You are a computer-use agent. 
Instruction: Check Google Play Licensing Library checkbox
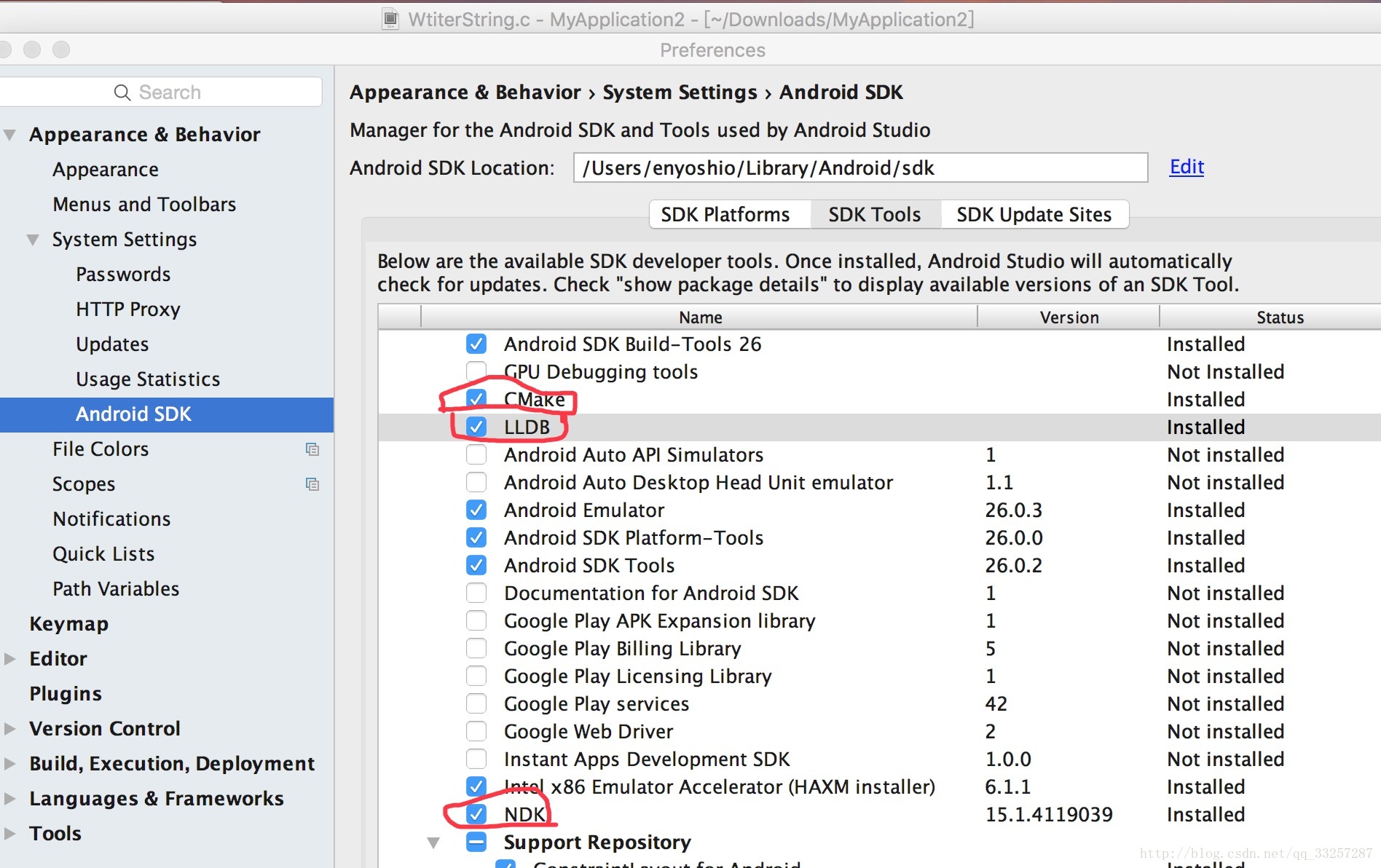coord(476,676)
